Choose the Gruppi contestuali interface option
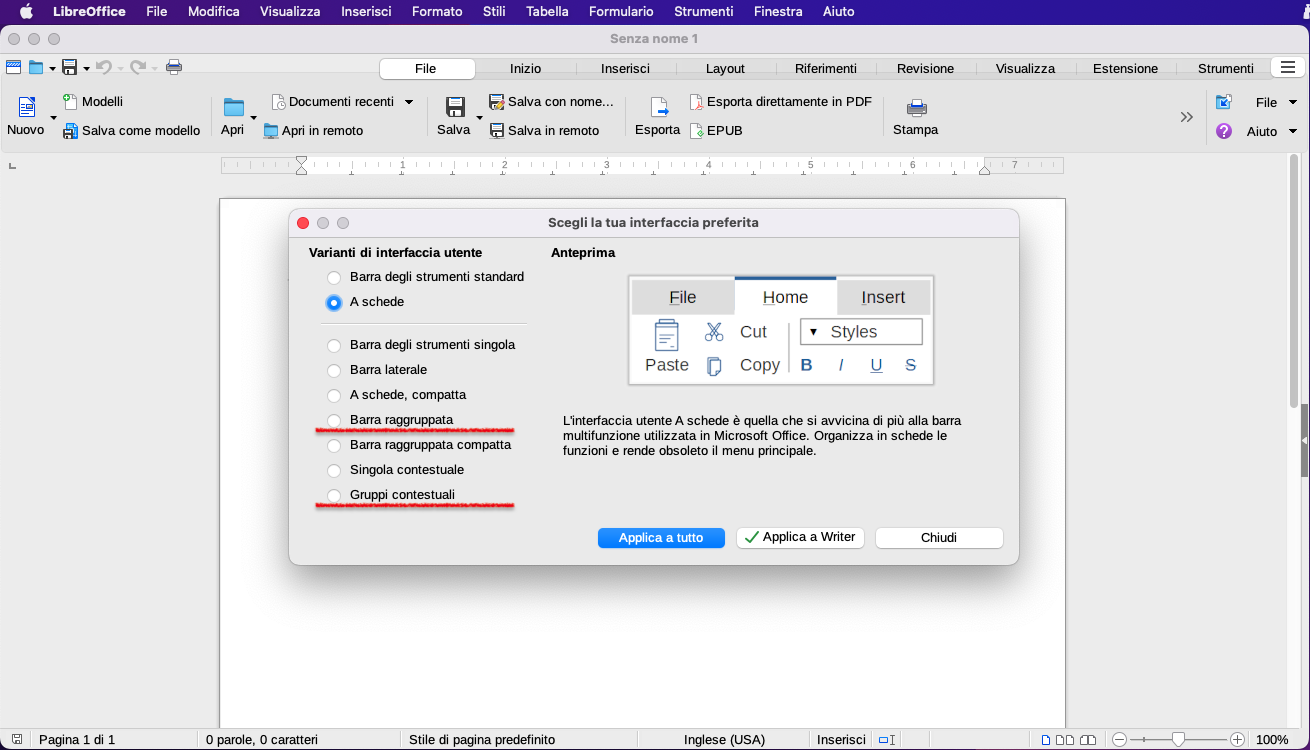Image resolution: width=1310 pixels, height=750 pixels. pyautogui.click(x=334, y=495)
